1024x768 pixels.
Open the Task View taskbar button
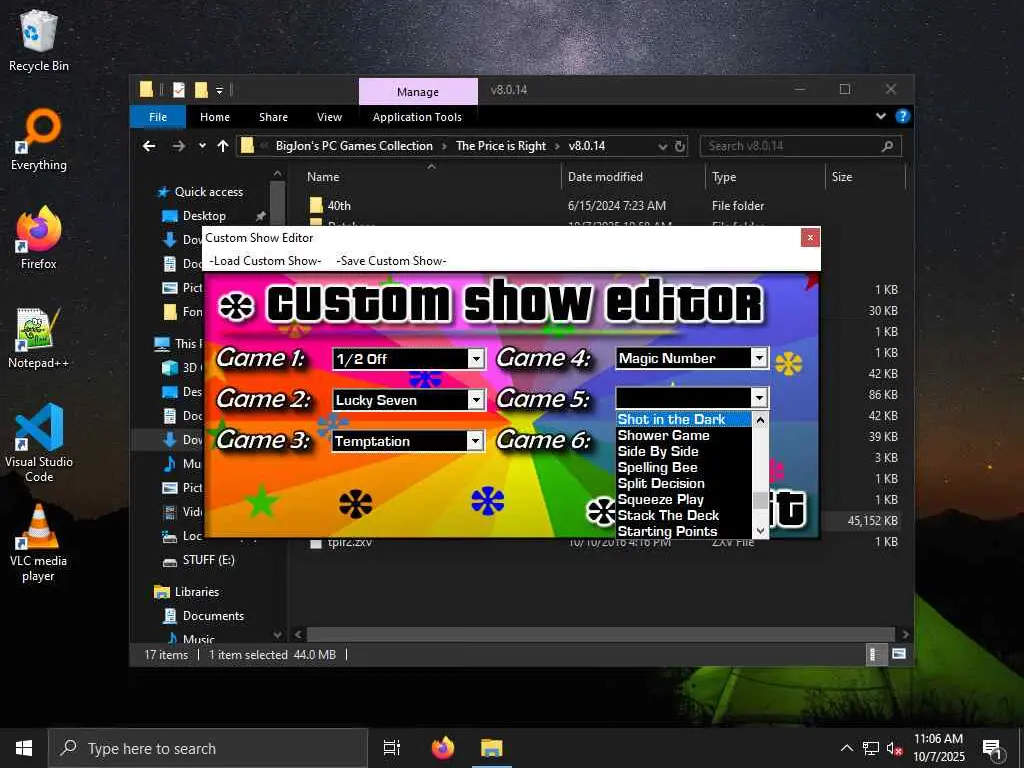(x=392, y=748)
